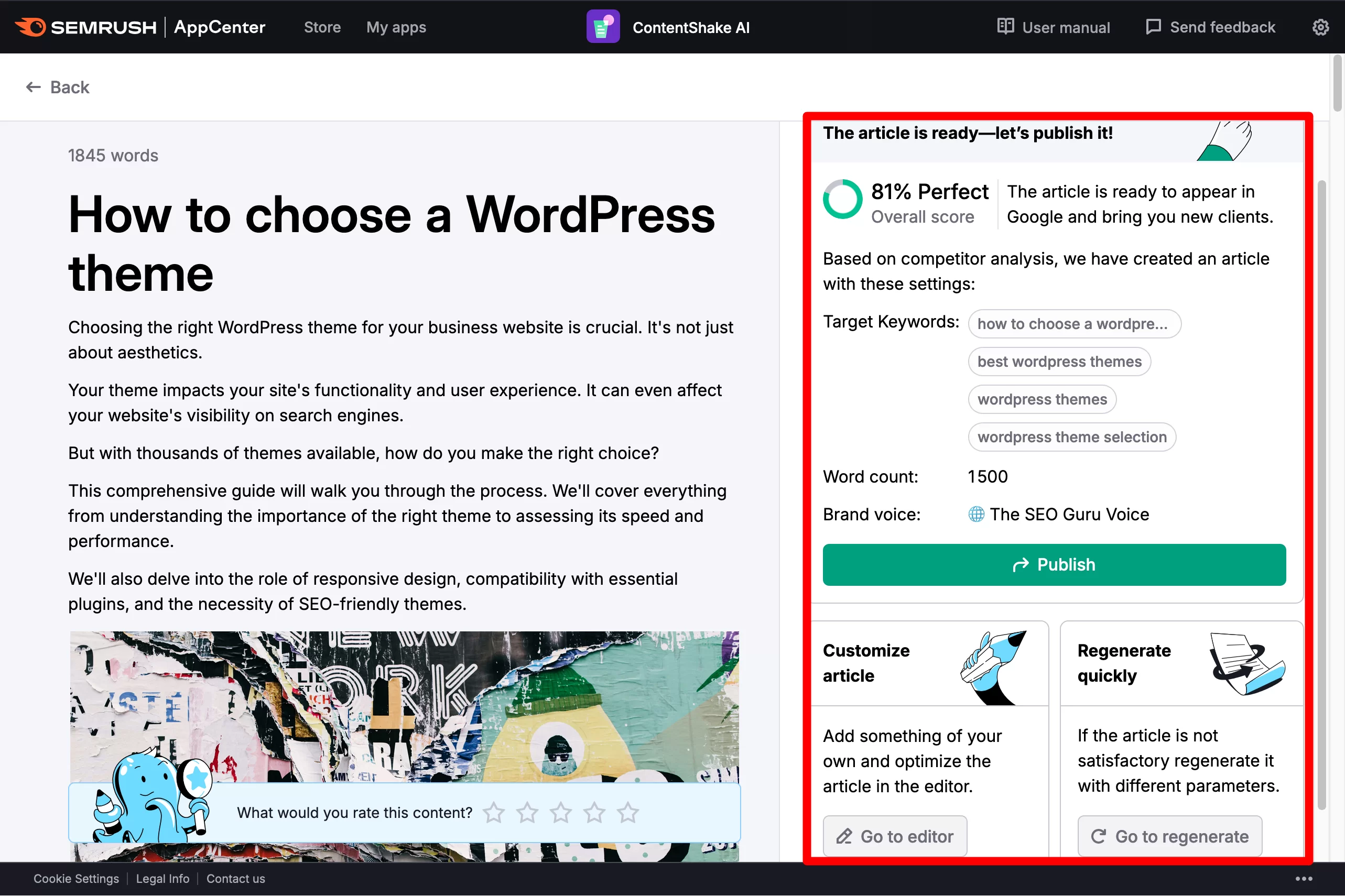Expand the 'best wordpress themes' keyword tag
Image resolution: width=1345 pixels, height=896 pixels.
(1060, 361)
